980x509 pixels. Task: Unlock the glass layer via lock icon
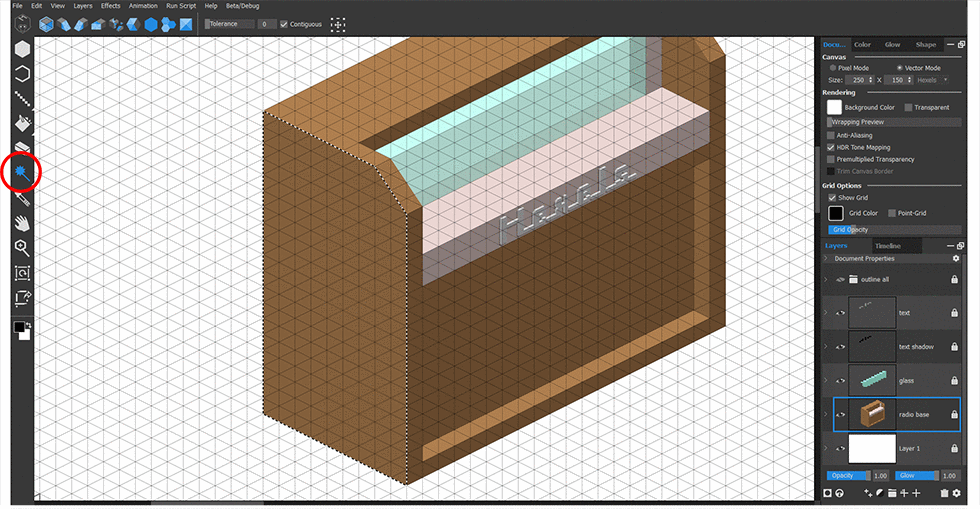tap(955, 381)
